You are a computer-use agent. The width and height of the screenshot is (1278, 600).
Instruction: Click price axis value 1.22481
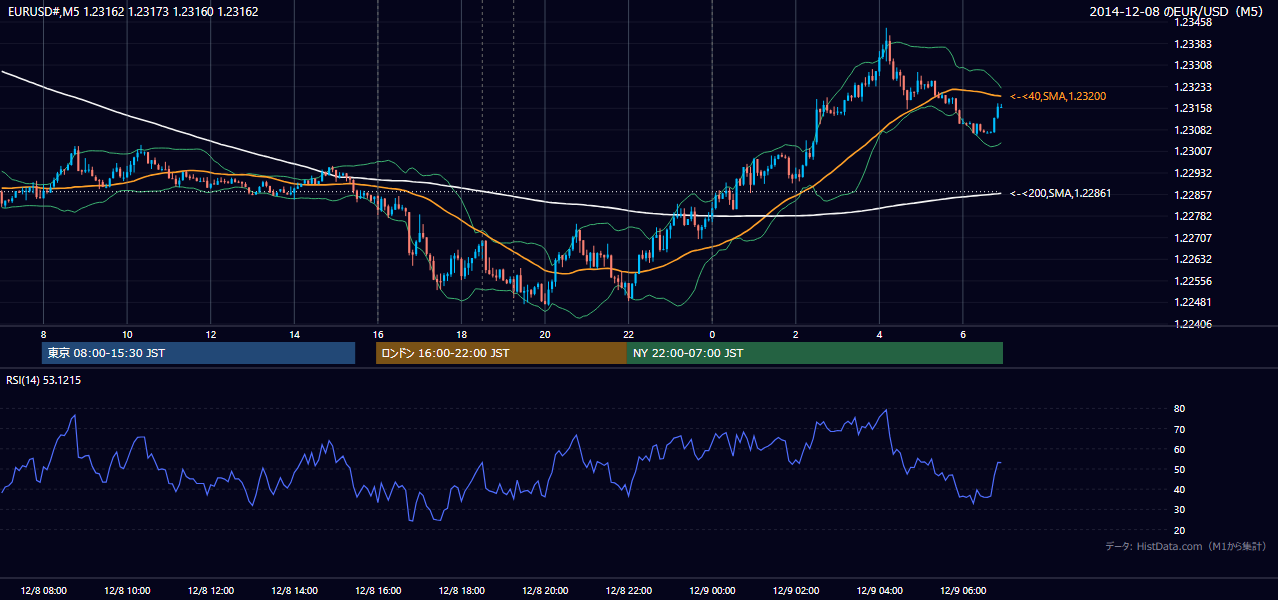pos(1193,302)
